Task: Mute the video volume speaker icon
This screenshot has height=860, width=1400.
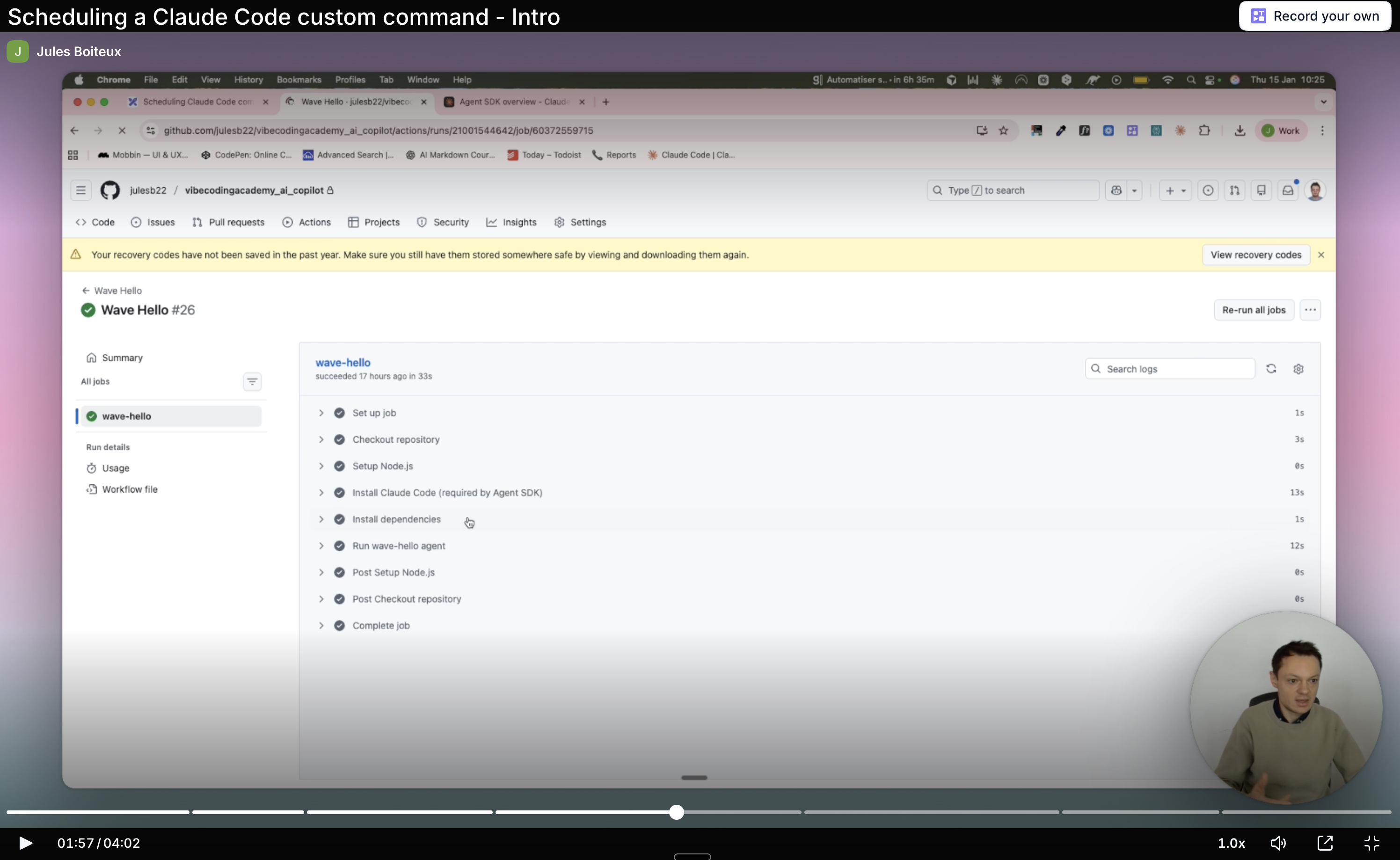Action: (x=1278, y=843)
